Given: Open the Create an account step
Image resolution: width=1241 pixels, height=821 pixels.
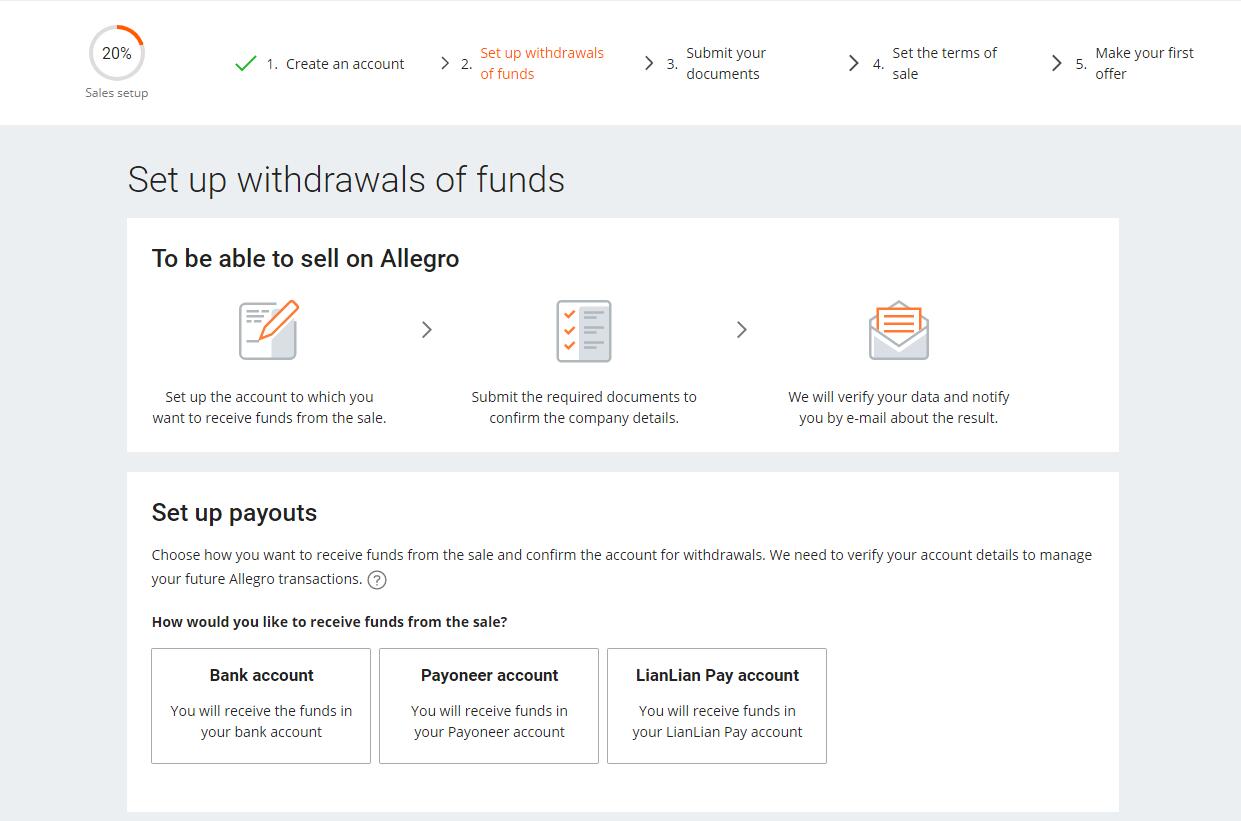Looking at the screenshot, I should point(344,63).
